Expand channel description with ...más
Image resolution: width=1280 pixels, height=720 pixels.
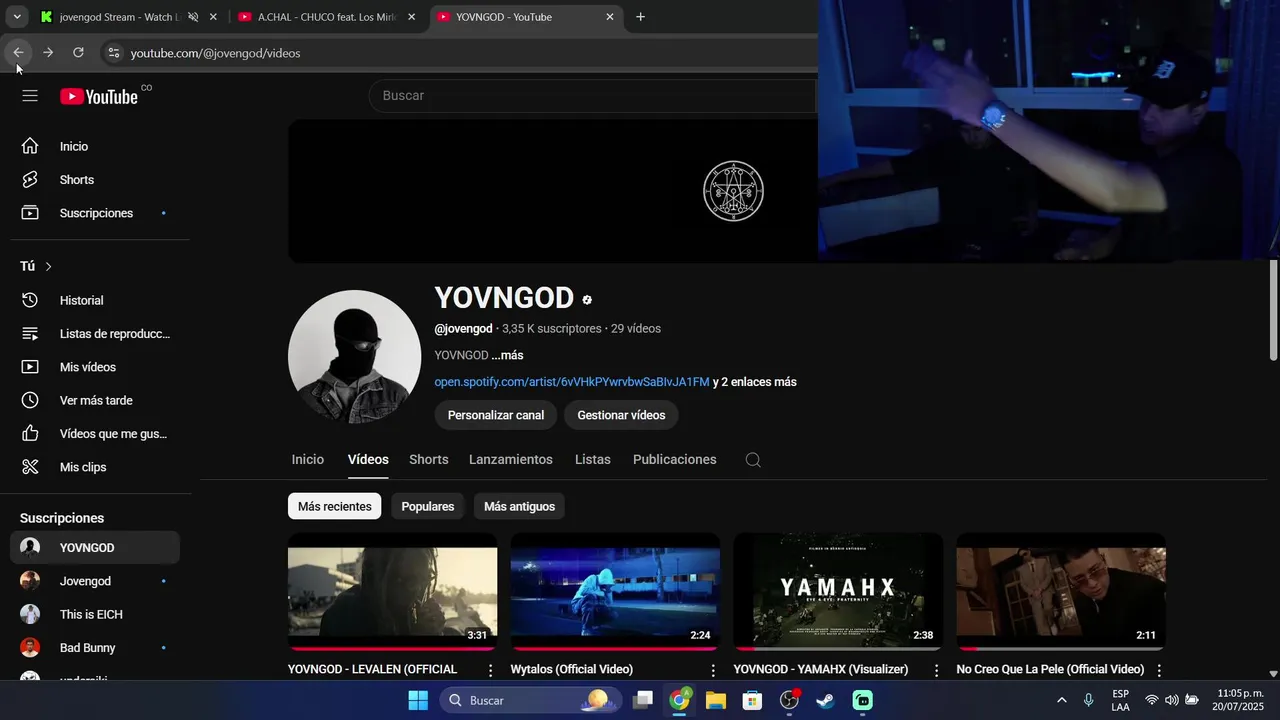[x=507, y=355]
